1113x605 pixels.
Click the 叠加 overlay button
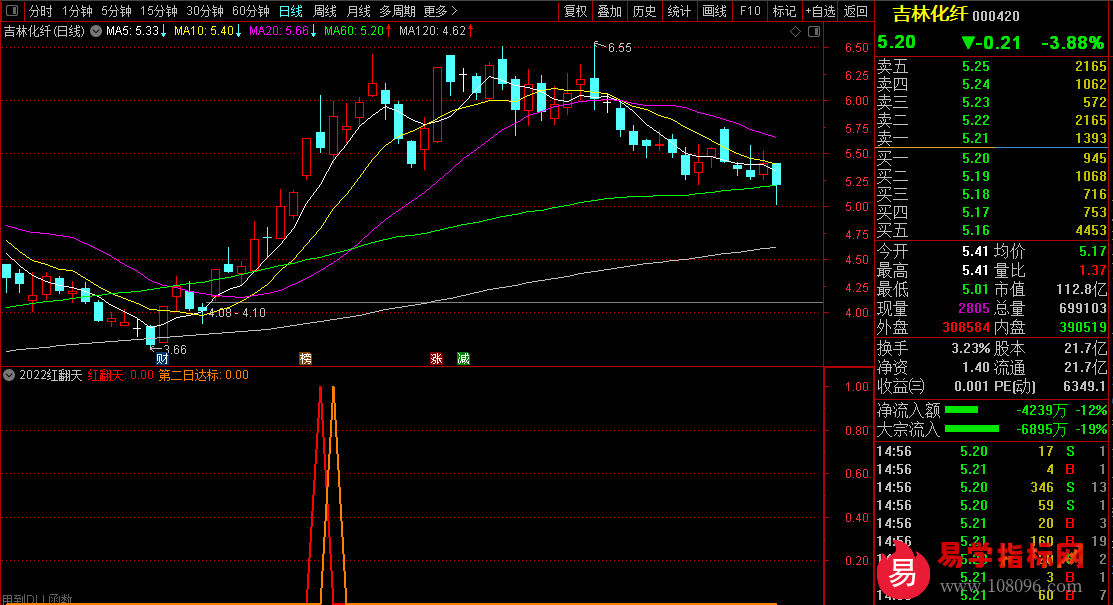tap(609, 11)
